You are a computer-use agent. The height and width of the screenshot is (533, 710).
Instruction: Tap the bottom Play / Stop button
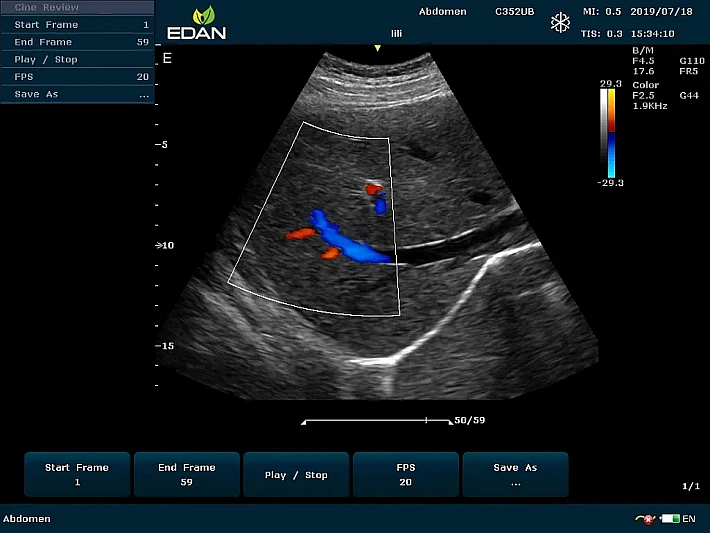(296, 474)
